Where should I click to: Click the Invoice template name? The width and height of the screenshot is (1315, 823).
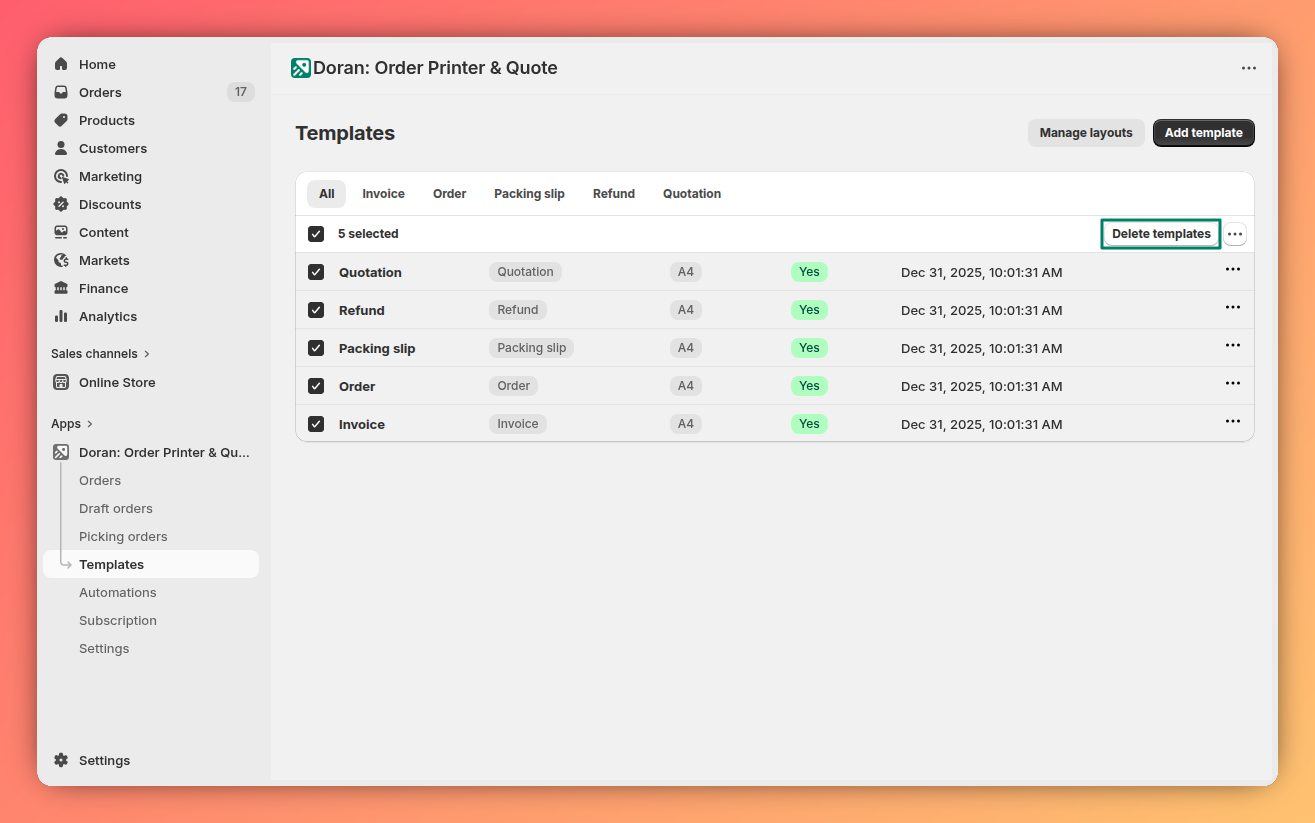[x=362, y=424]
